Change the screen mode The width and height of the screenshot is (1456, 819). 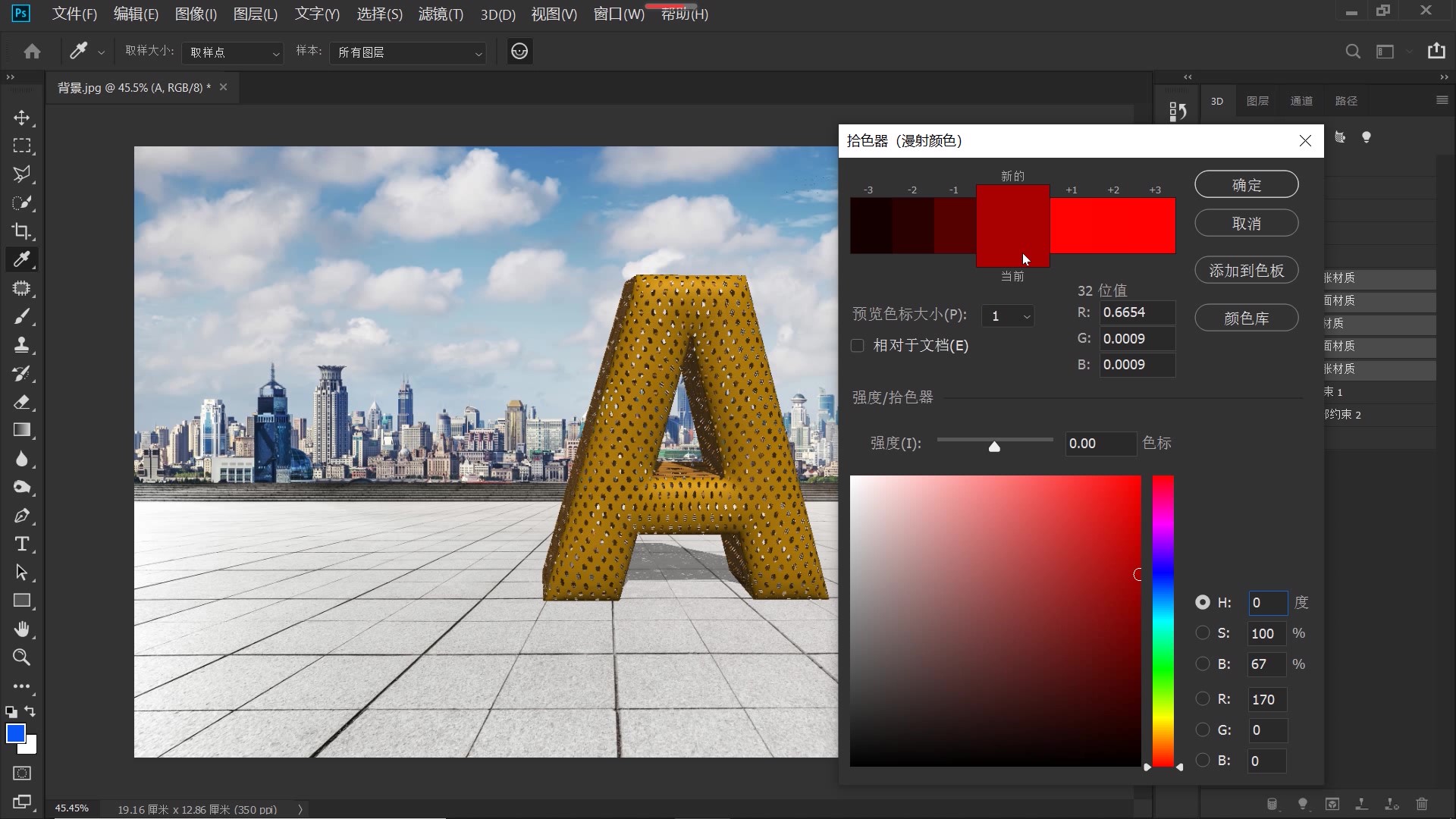(22, 802)
